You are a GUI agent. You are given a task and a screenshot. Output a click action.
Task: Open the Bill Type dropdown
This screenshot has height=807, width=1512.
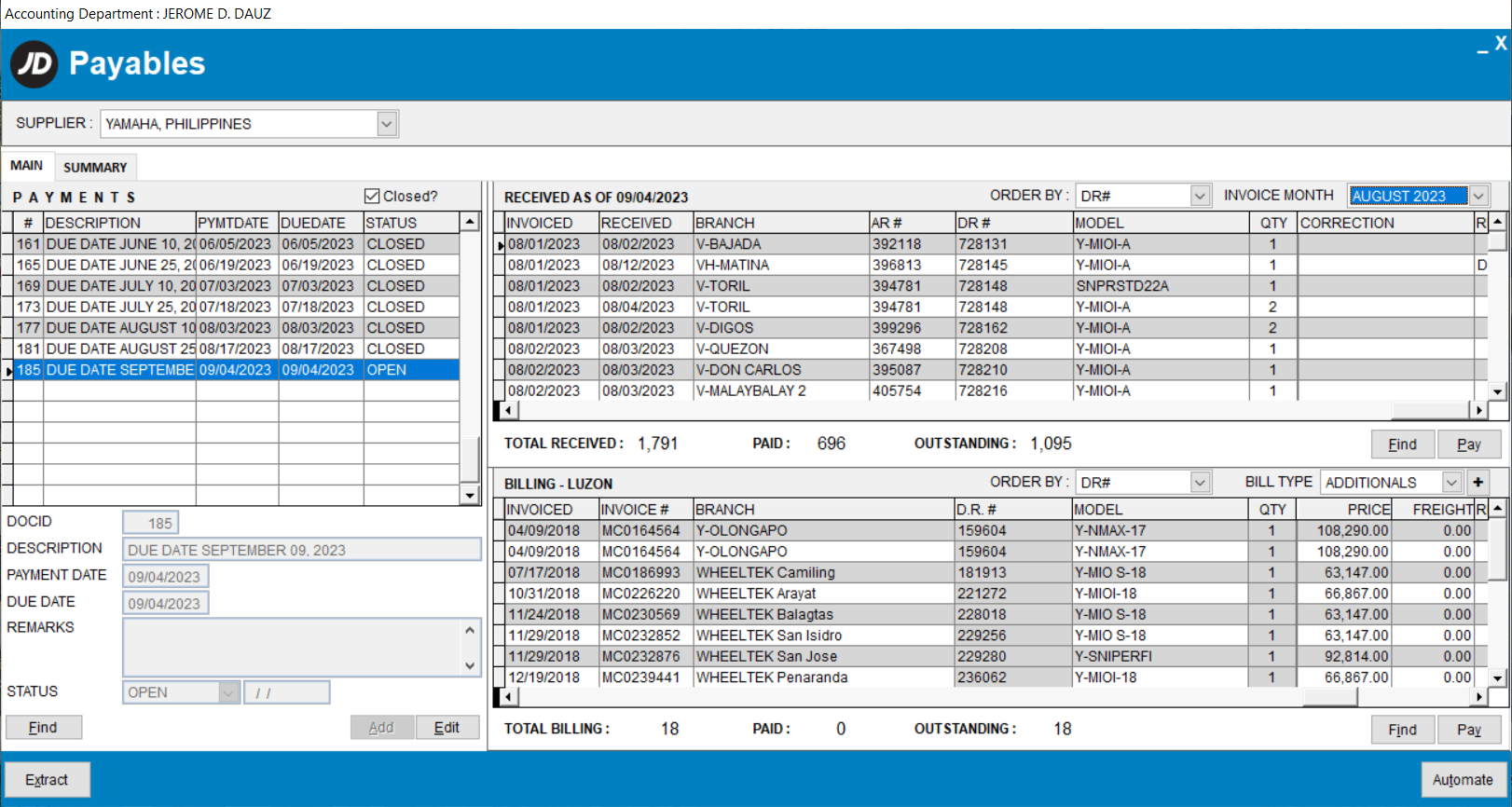tap(1451, 483)
